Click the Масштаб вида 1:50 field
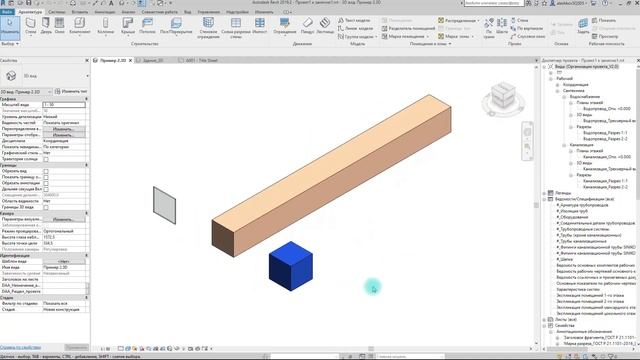 click(x=64, y=105)
